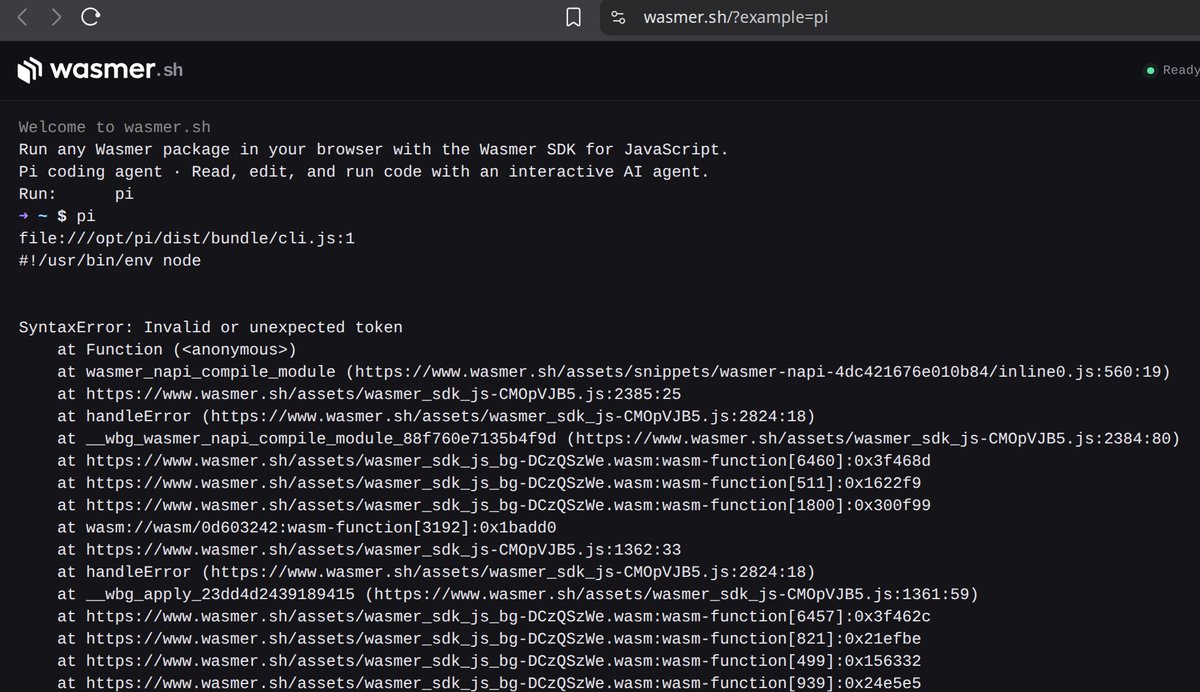1200x692 pixels.
Task: Bookmark this page with the bookmark icon
Action: 573,17
